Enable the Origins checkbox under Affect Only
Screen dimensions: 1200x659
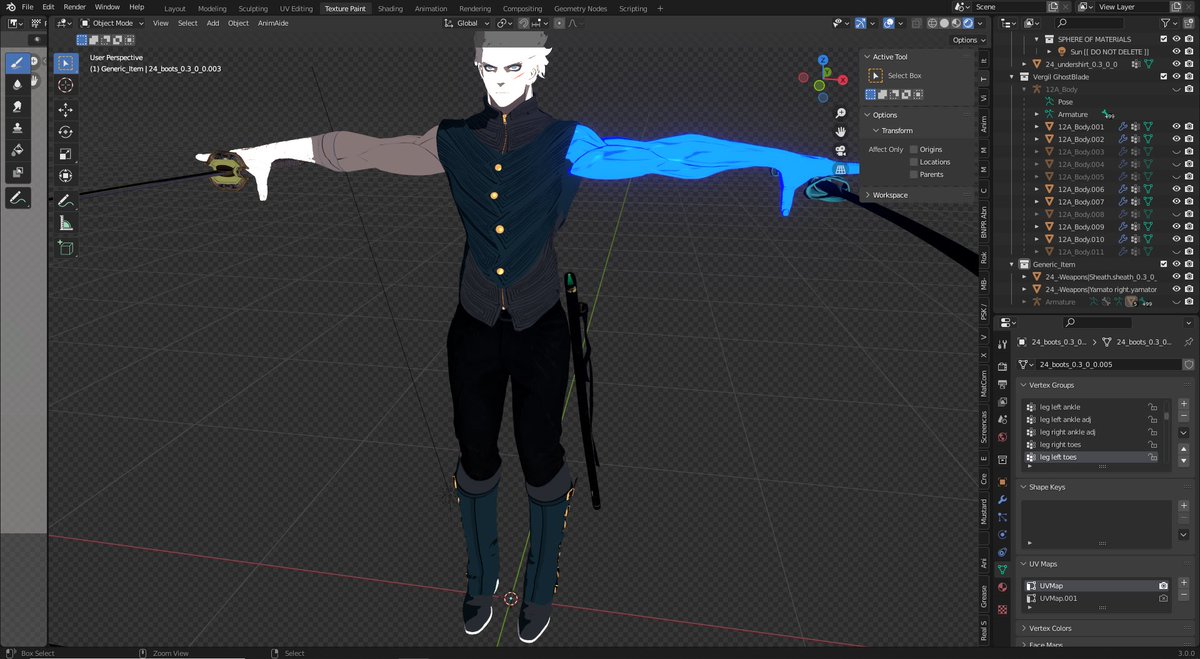(914, 149)
